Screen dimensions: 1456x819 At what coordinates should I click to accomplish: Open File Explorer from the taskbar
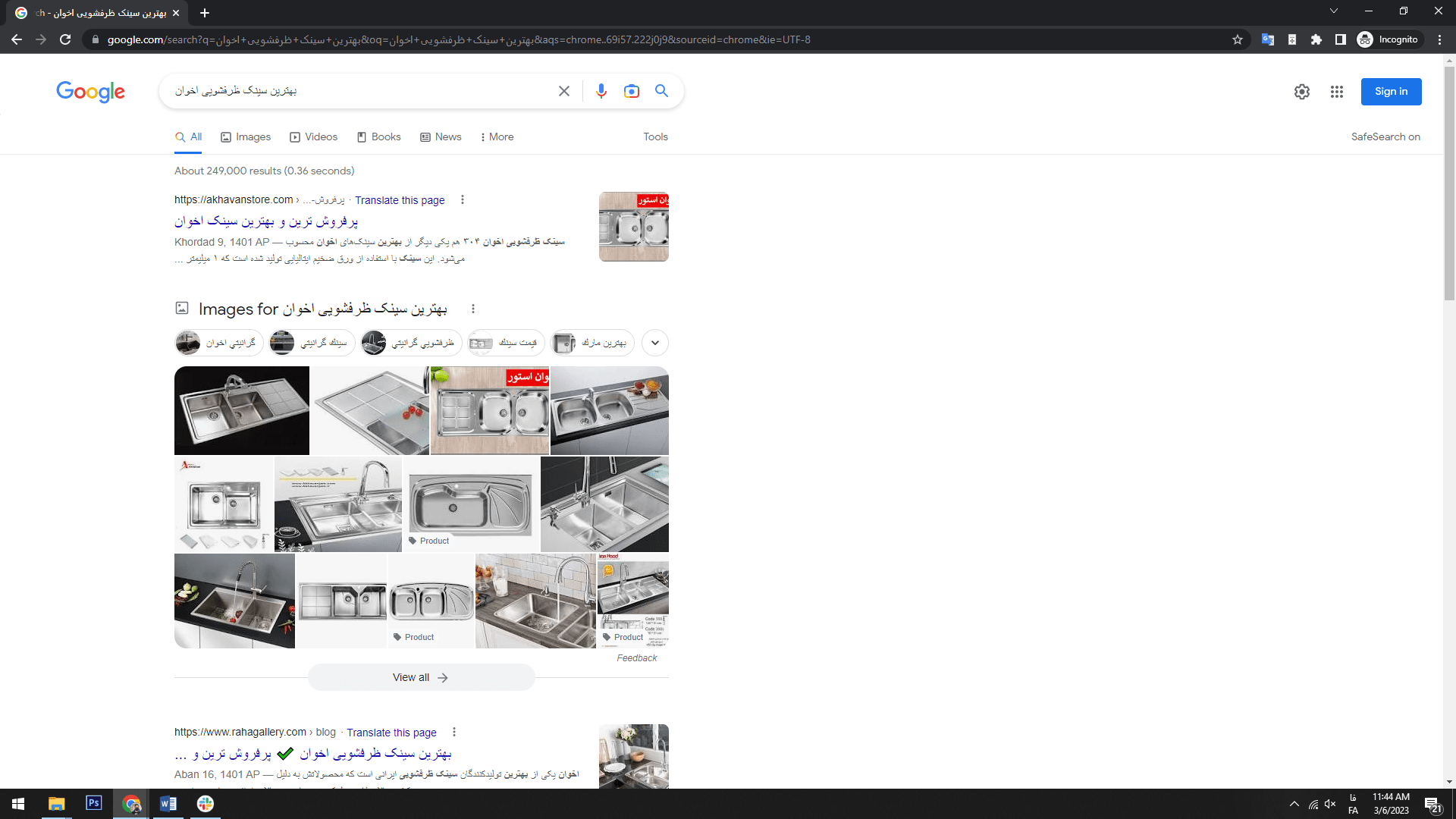(x=57, y=804)
